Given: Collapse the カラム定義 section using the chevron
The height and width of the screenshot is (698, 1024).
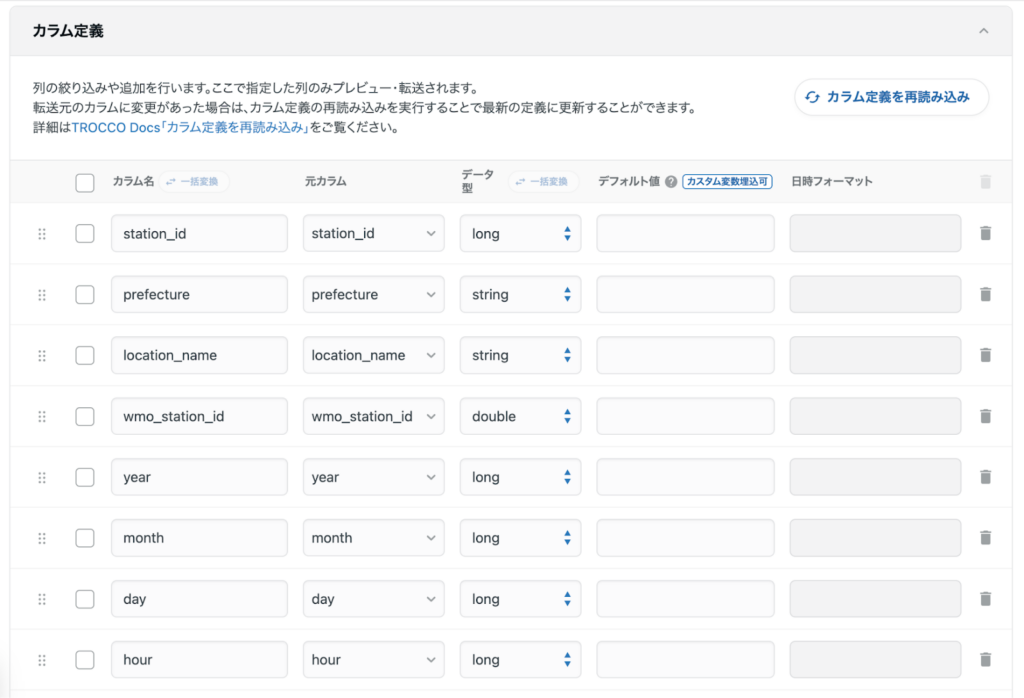Looking at the screenshot, I should tap(983, 31).
